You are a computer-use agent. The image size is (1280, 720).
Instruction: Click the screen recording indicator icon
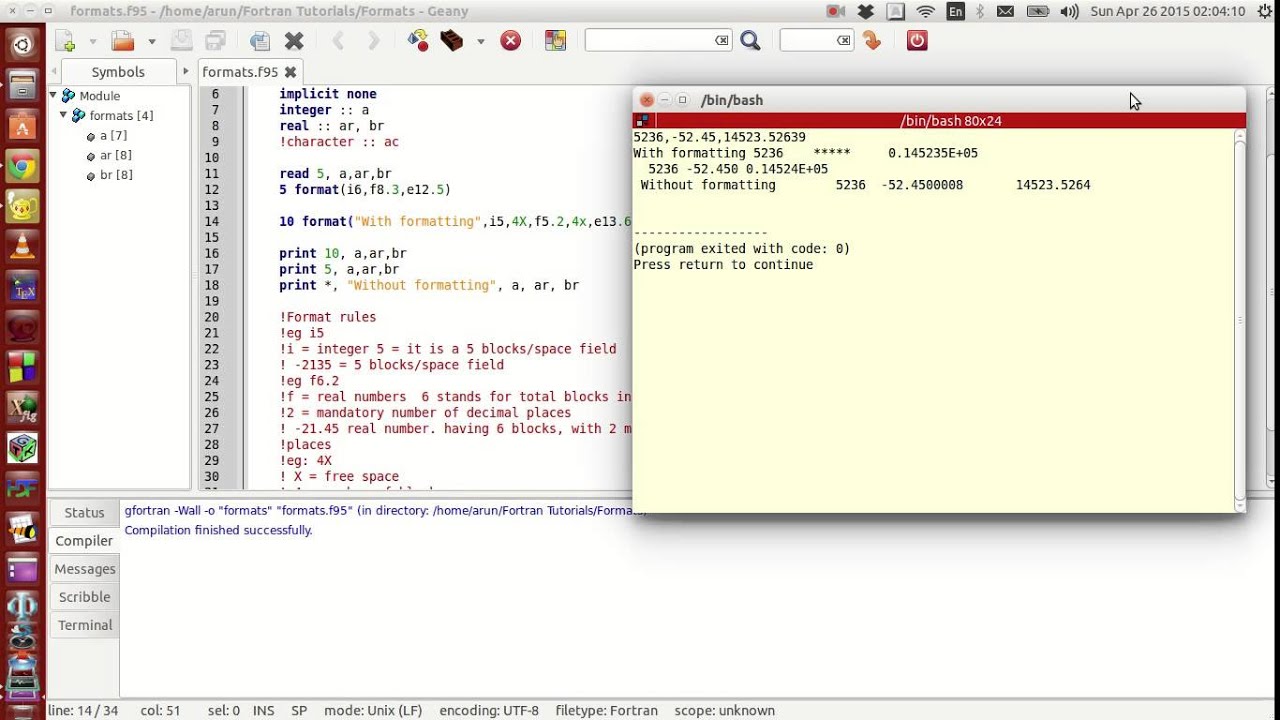pyautogui.click(x=836, y=11)
